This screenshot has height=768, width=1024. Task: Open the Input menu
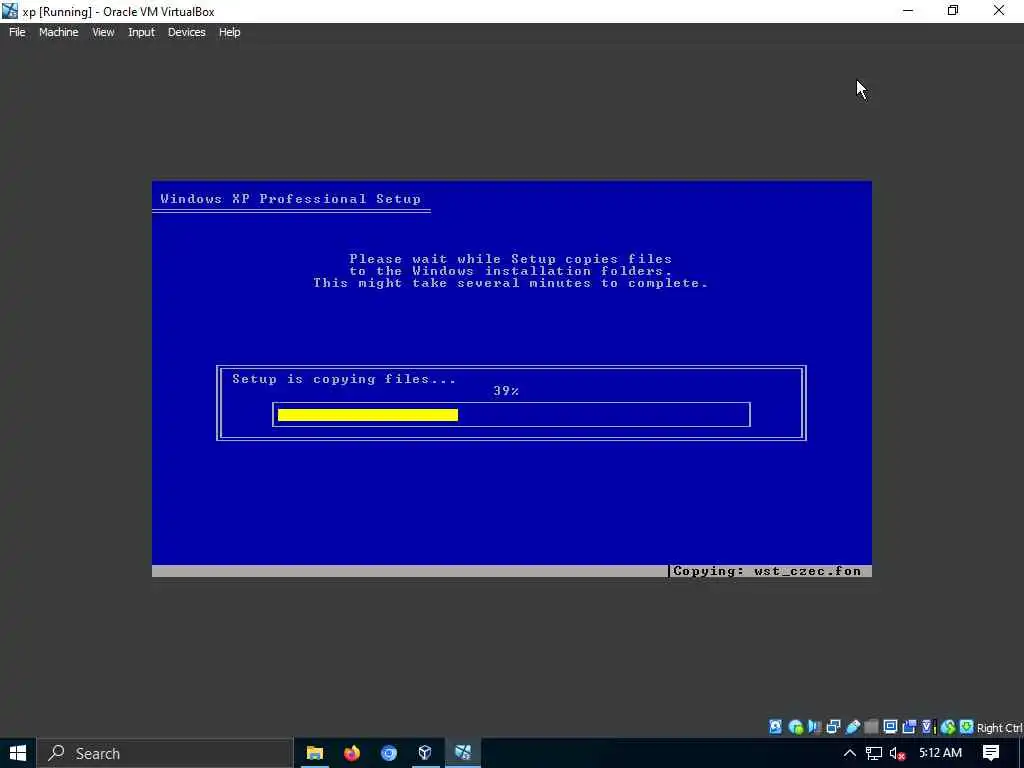(141, 32)
